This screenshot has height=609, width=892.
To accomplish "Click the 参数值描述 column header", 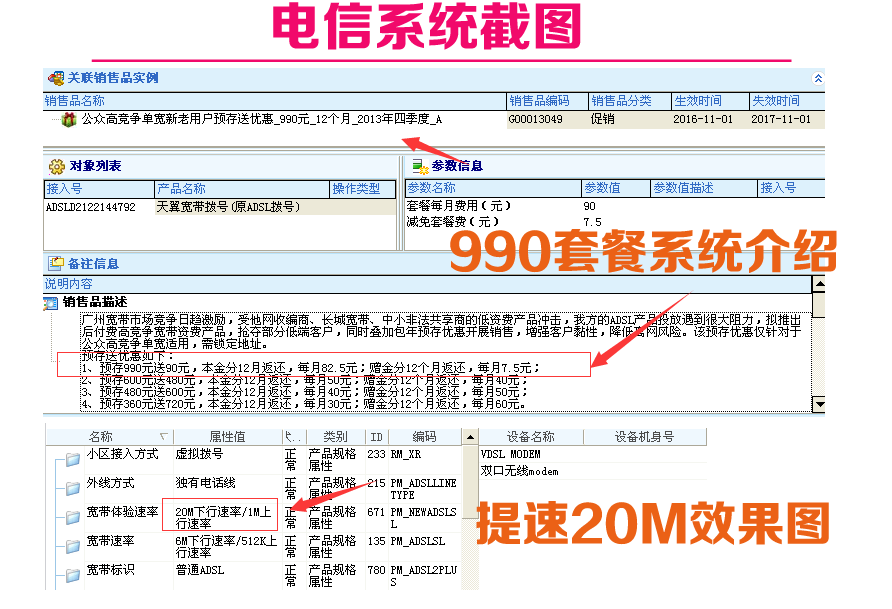I will [x=704, y=188].
